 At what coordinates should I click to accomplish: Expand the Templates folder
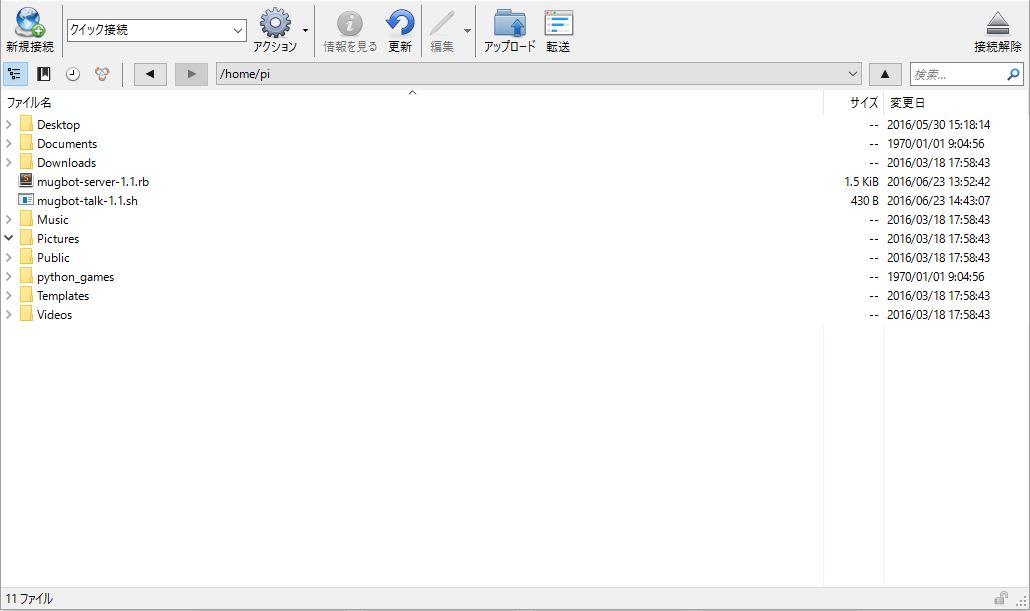[9, 296]
